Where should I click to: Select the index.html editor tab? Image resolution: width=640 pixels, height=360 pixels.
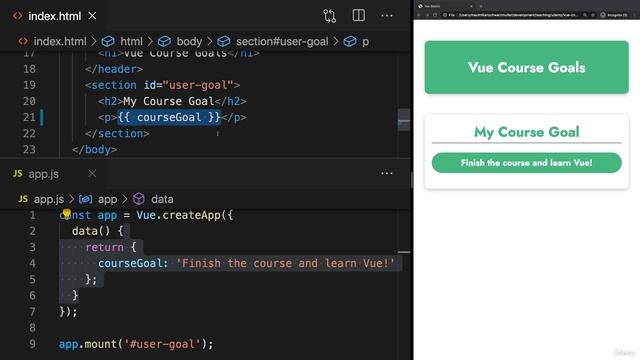55,16
